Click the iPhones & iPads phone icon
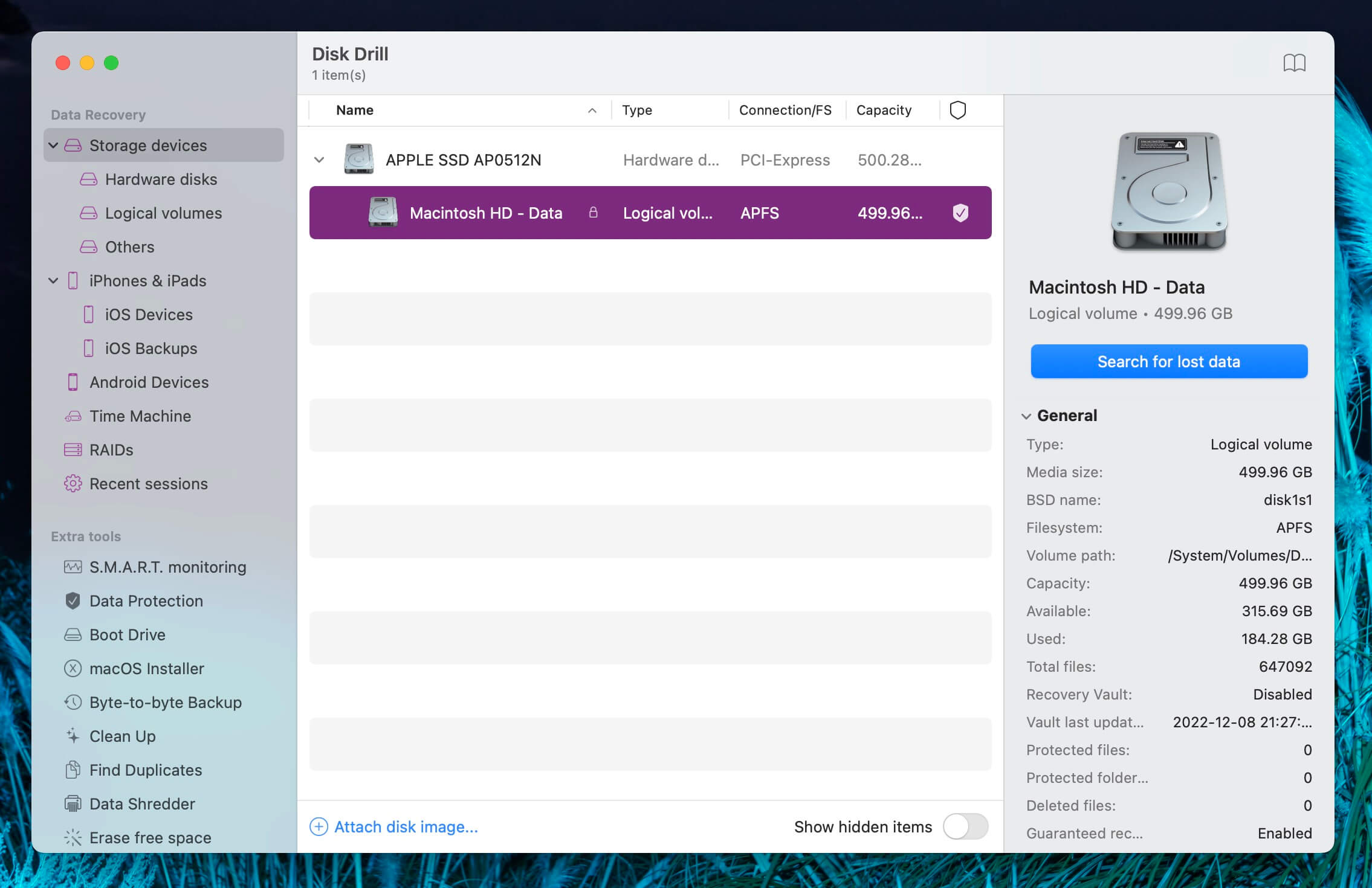Viewport: 1372px width, 888px height. 73,281
